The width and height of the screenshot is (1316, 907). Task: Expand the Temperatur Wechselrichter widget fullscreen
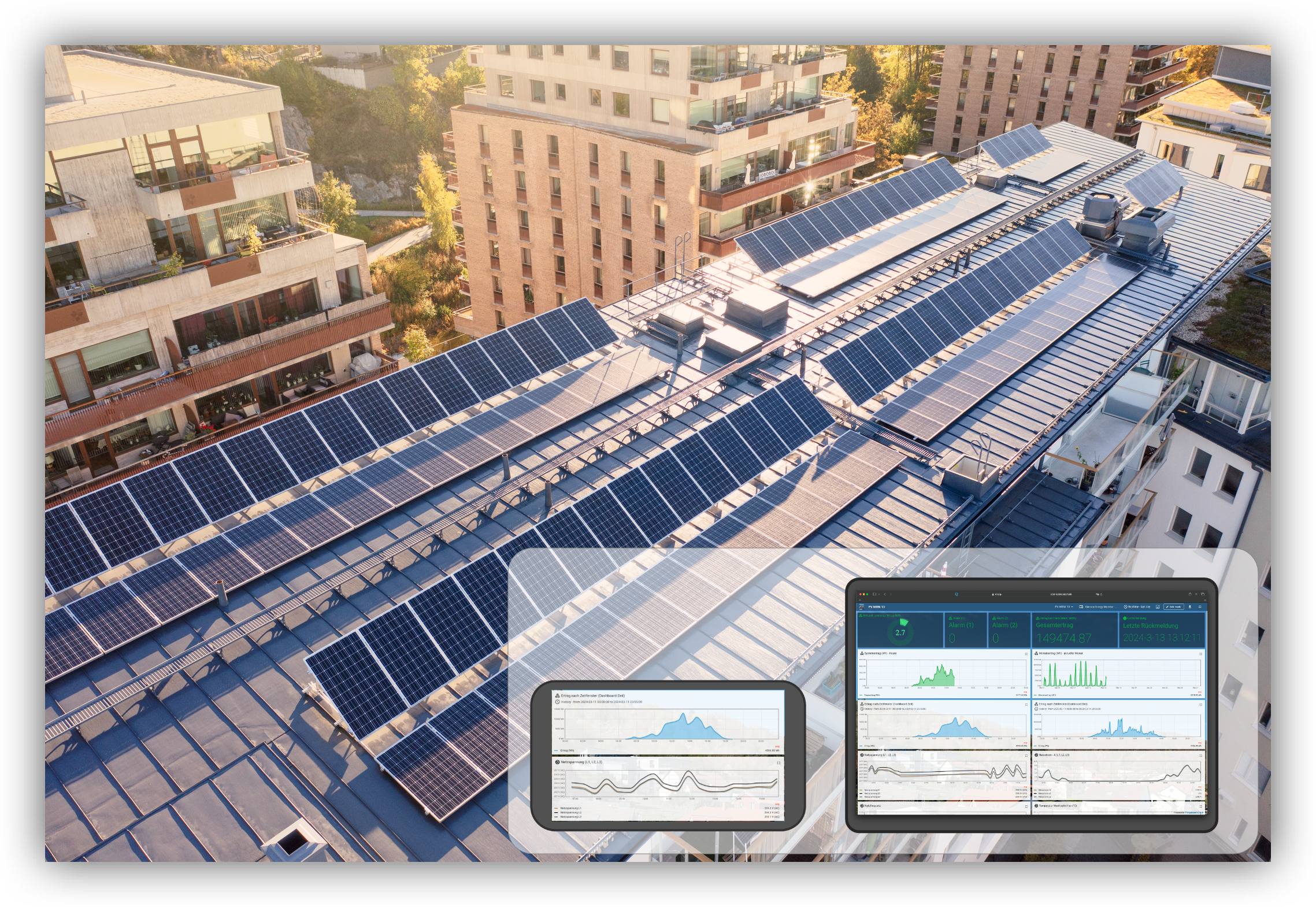[1201, 806]
